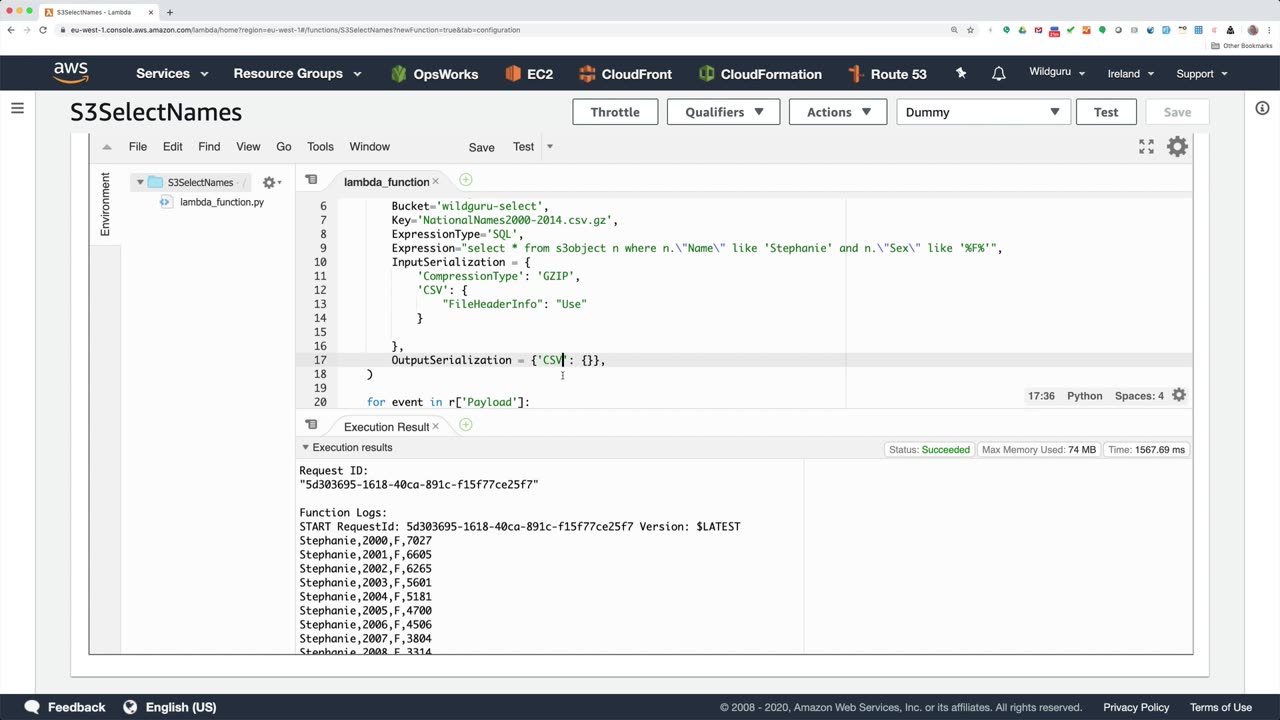Viewport: 1280px width, 720px height.
Task: Open the AWS hamburger side menu
Action: click(17, 108)
